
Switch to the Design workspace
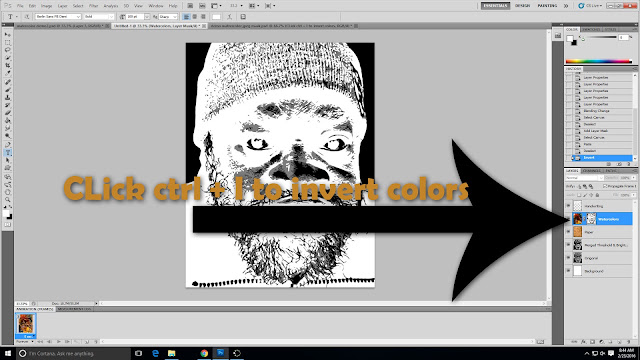522,6
